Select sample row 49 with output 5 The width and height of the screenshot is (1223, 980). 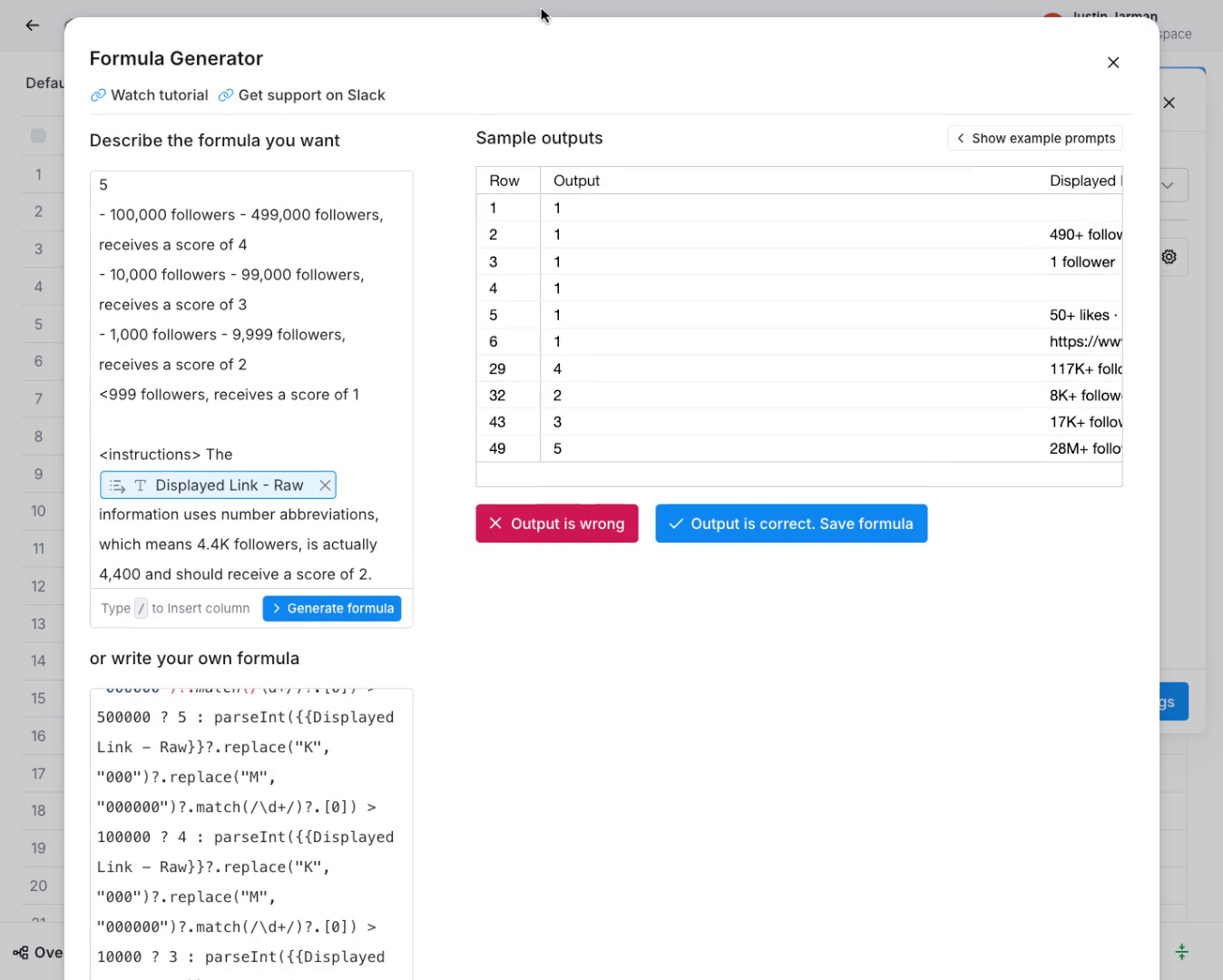tap(798, 448)
